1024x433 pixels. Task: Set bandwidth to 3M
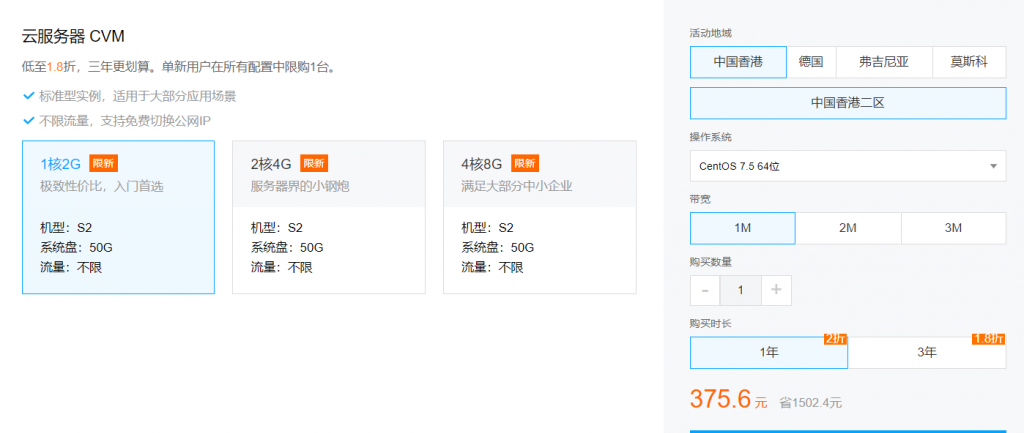953,228
